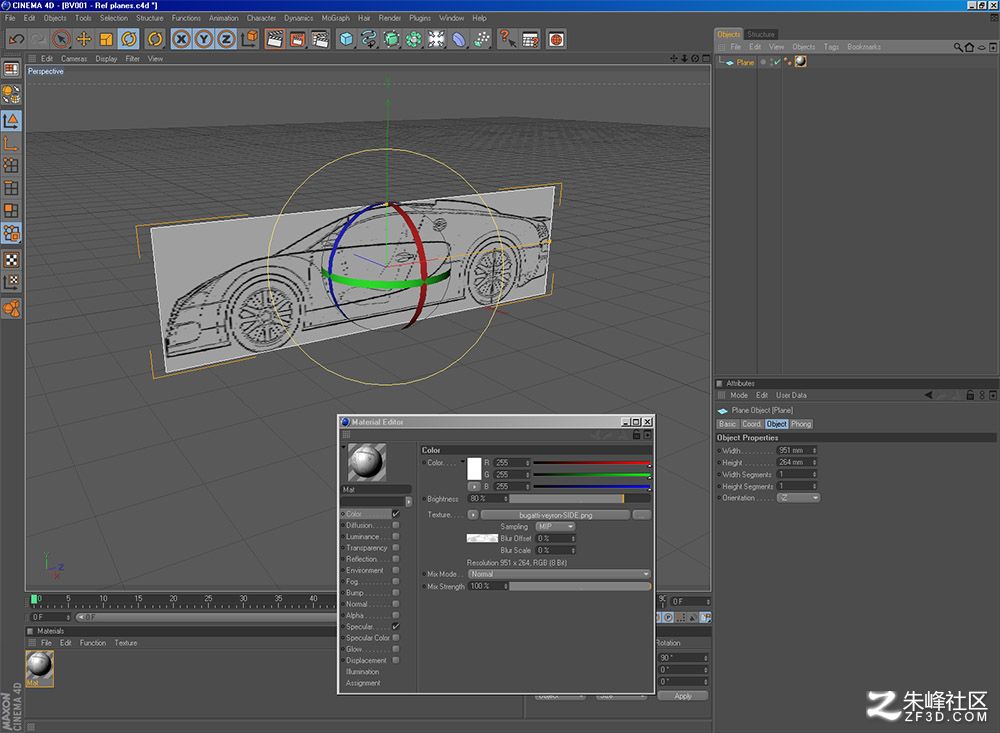Open the deformer objects icon
Viewport: 1000px width, 733px height.
459,40
